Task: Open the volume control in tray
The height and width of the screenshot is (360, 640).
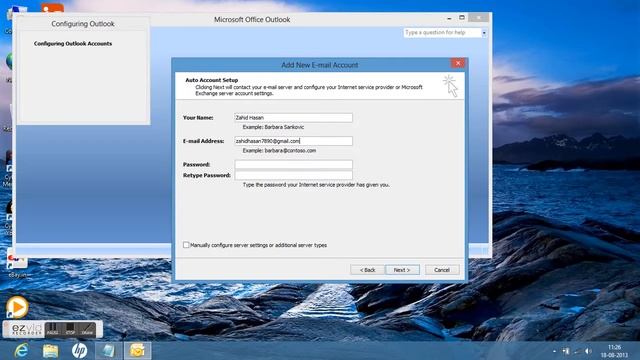Action: 588,351
